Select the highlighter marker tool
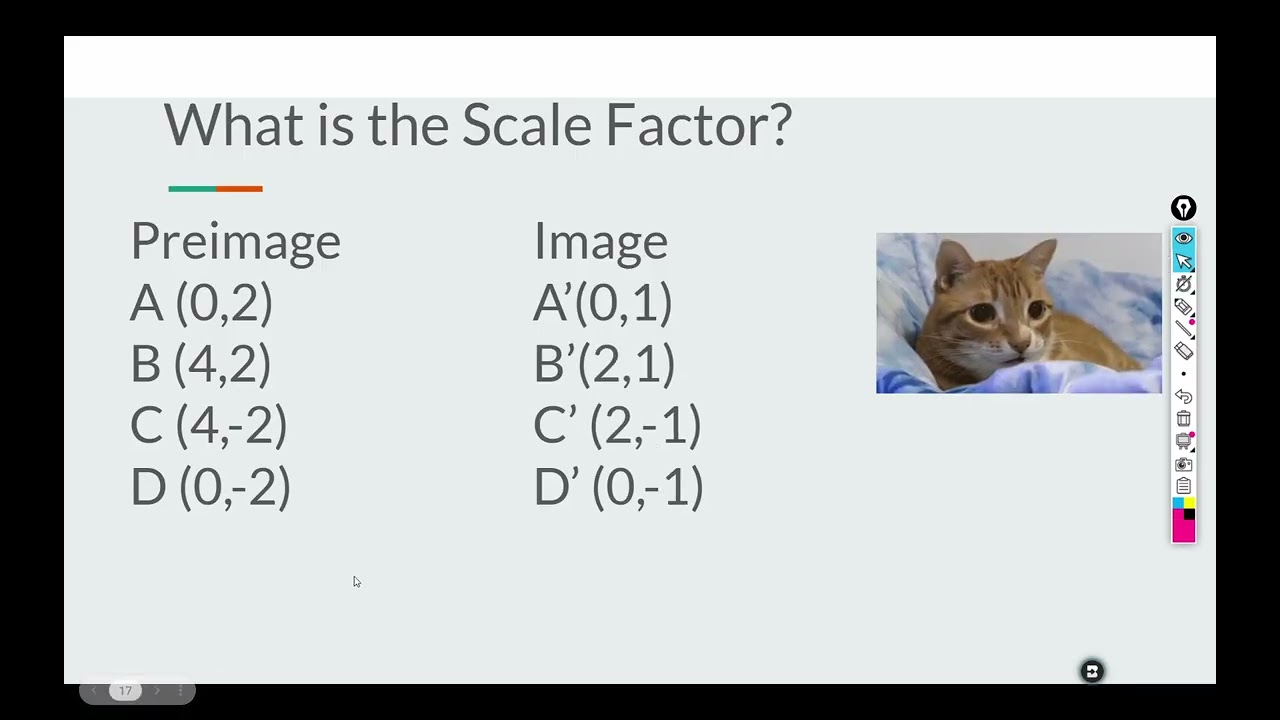This screenshot has width=1280, height=720. click(x=1183, y=307)
